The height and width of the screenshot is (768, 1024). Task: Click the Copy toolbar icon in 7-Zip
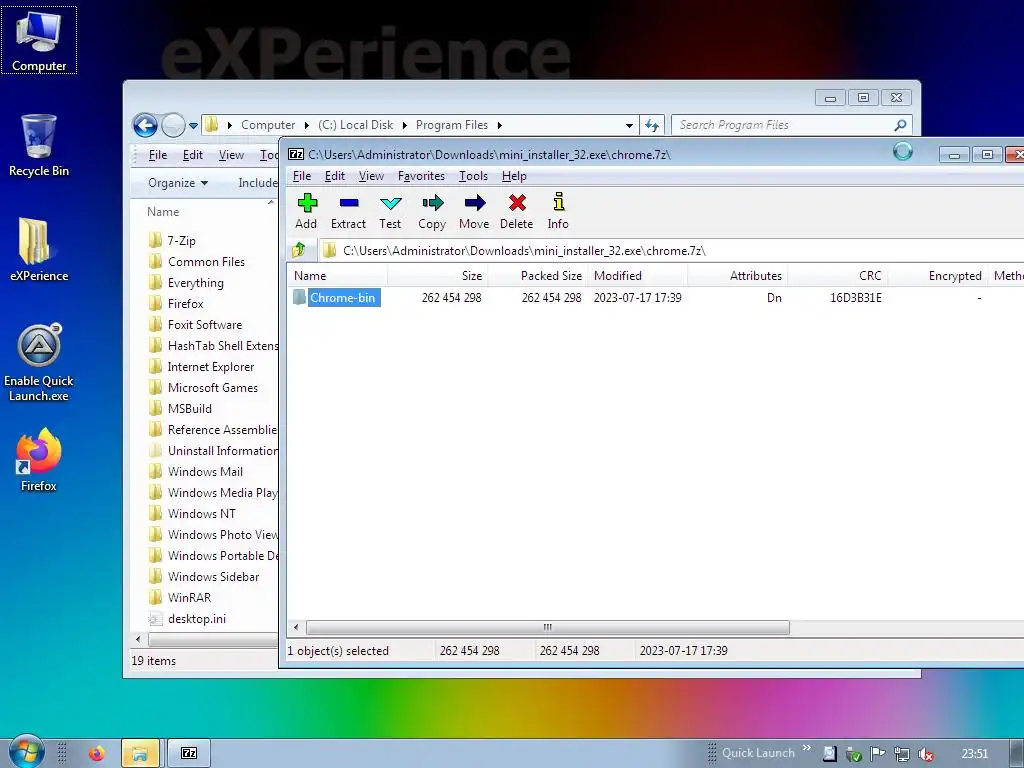432,212
